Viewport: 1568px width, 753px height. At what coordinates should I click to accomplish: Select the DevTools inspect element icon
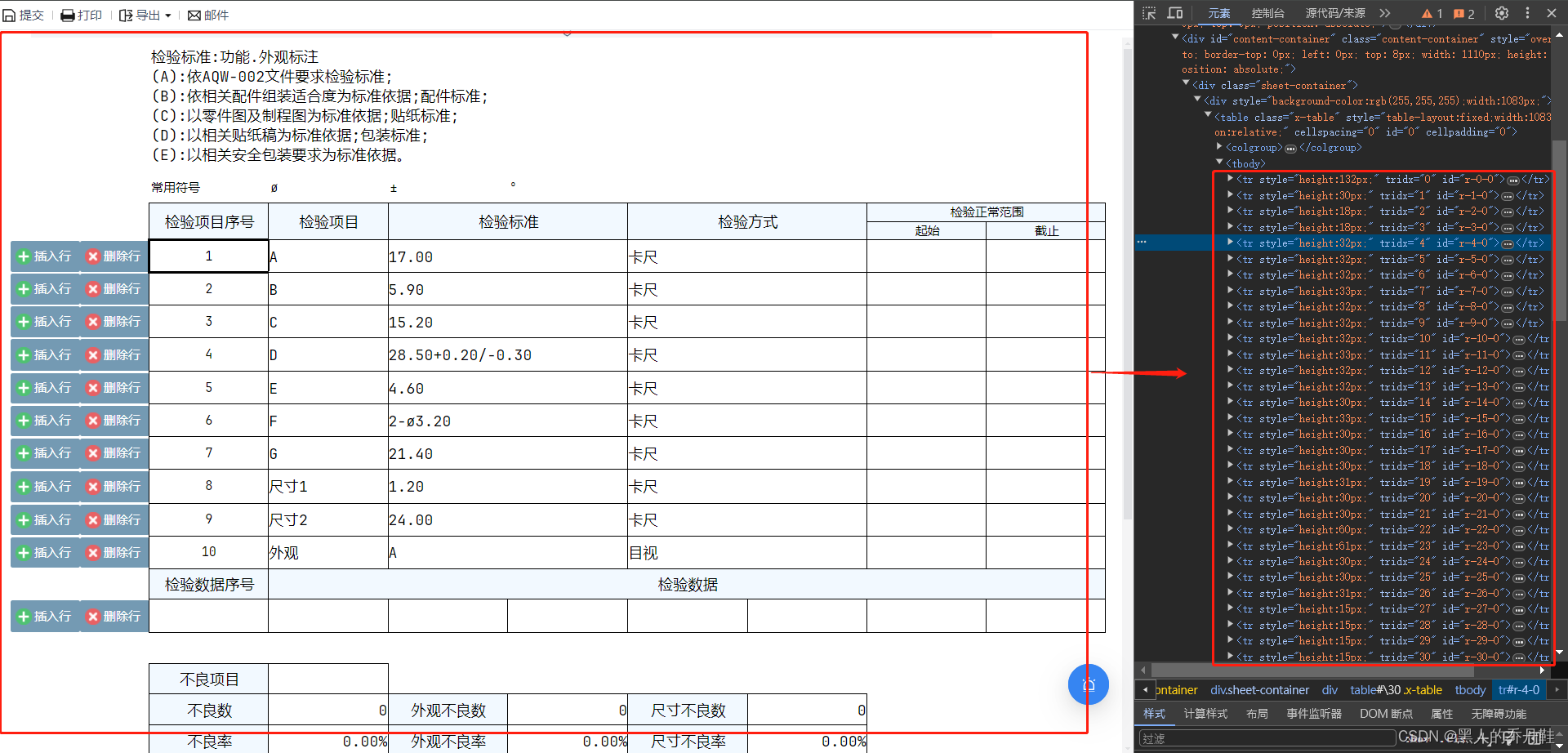1149,13
